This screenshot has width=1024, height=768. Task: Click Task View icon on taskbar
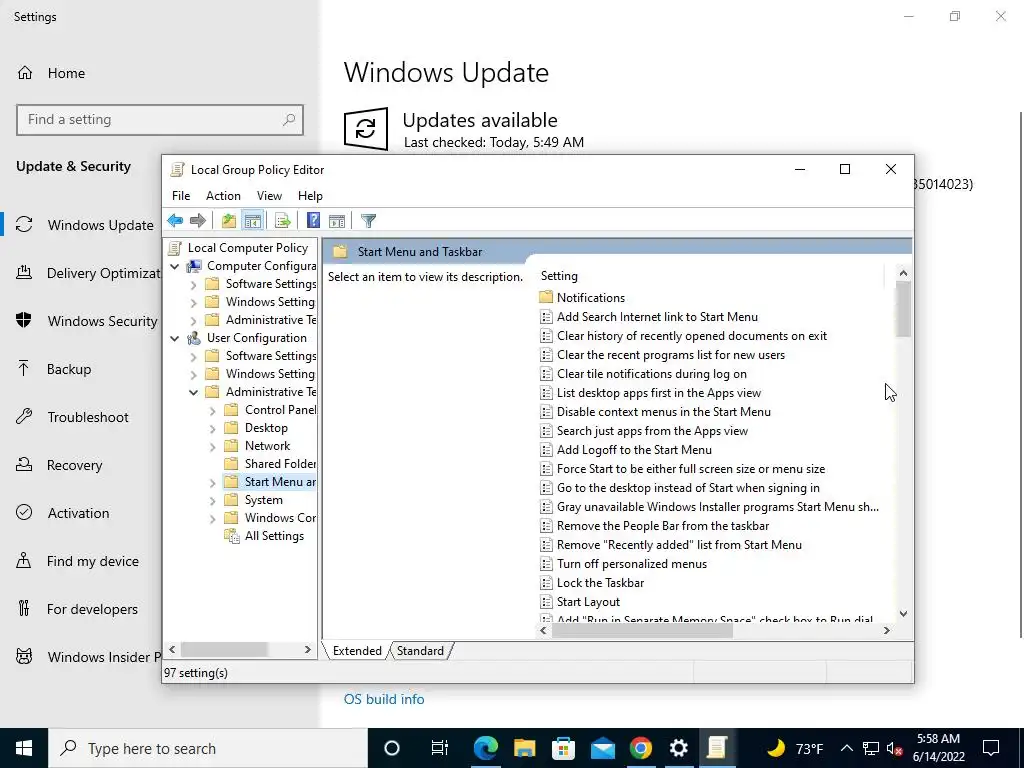[440, 748]
